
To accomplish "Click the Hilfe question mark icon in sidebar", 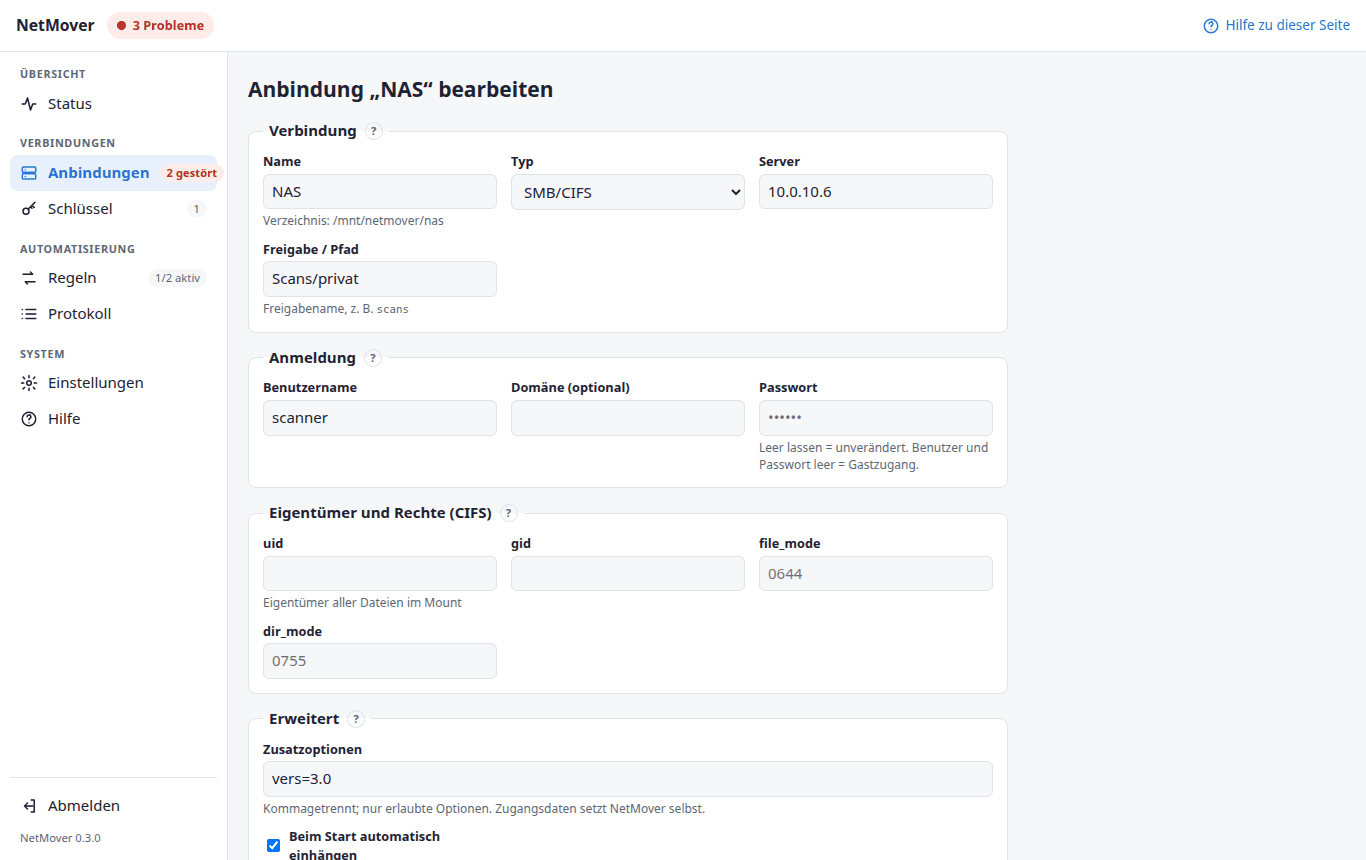I will coord(29,419).
